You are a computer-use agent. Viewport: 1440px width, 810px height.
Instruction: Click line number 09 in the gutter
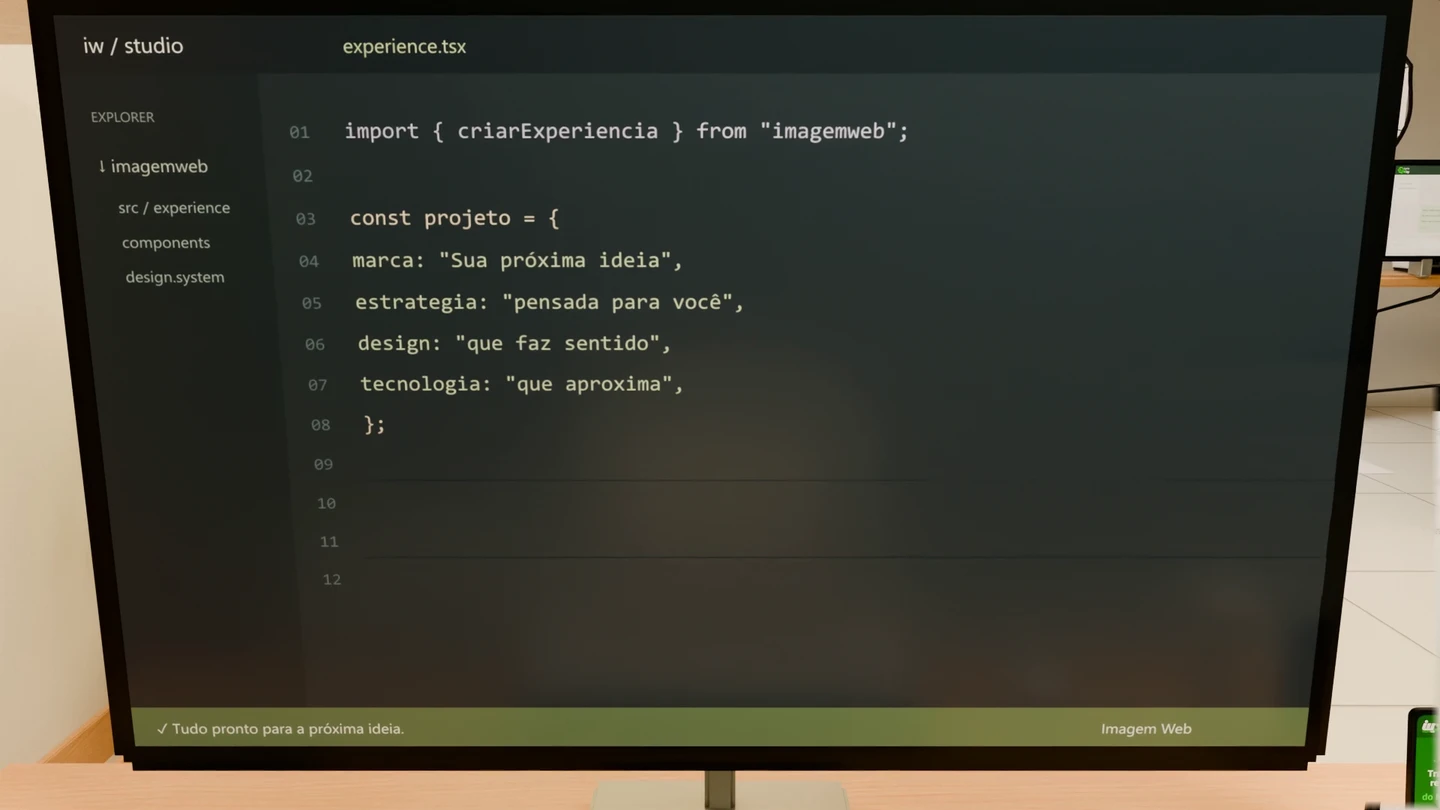(x=323, y=464)
